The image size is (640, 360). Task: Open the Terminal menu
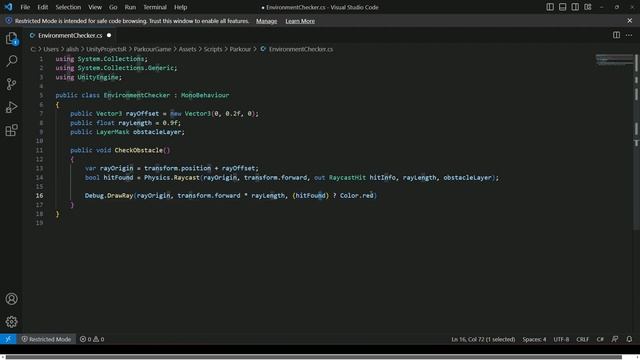155,7
